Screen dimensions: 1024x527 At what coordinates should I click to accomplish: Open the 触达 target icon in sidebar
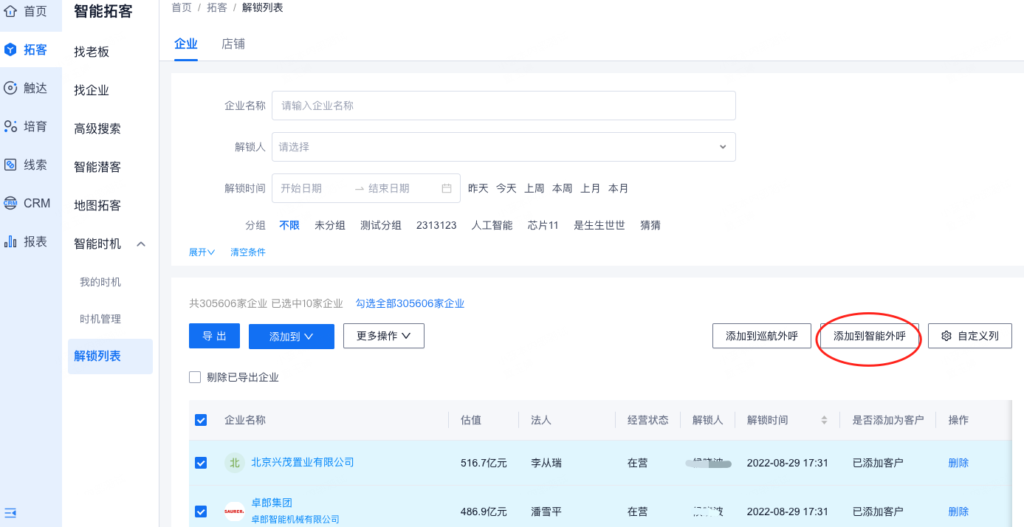click(x=10, y=87)
